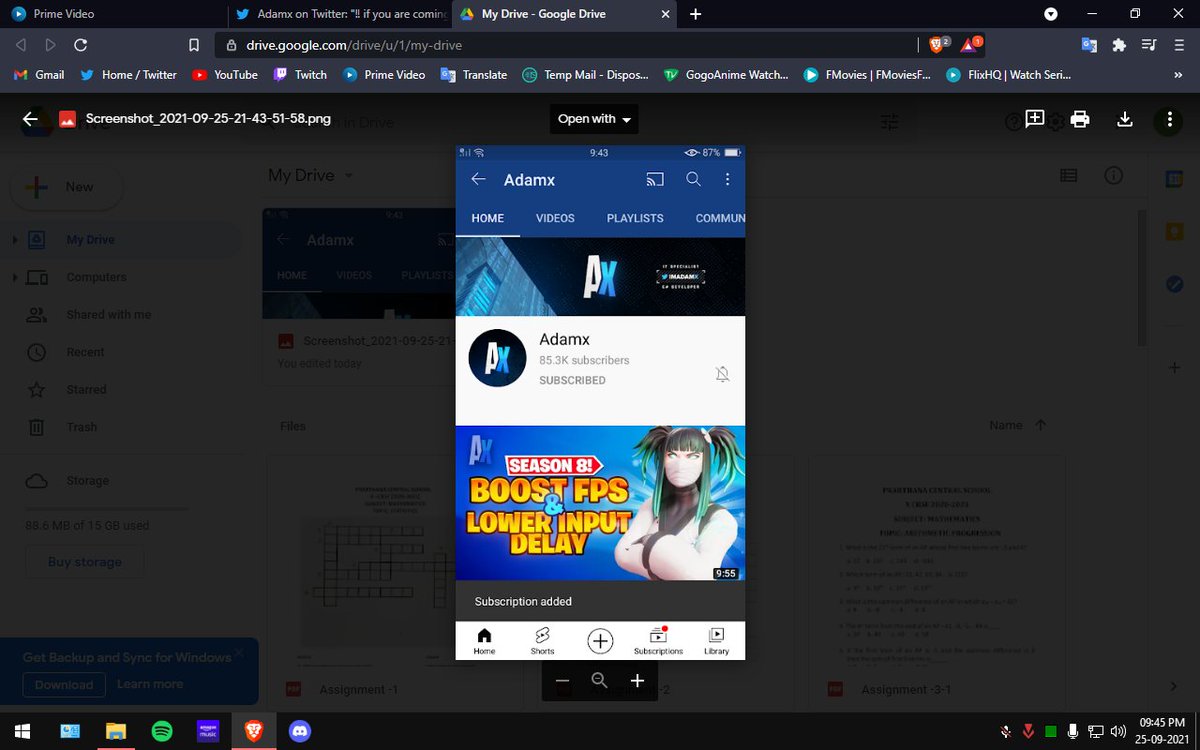Launch Spotify from the taskbar
The image size is (1200, 750).
pos(161,732)
